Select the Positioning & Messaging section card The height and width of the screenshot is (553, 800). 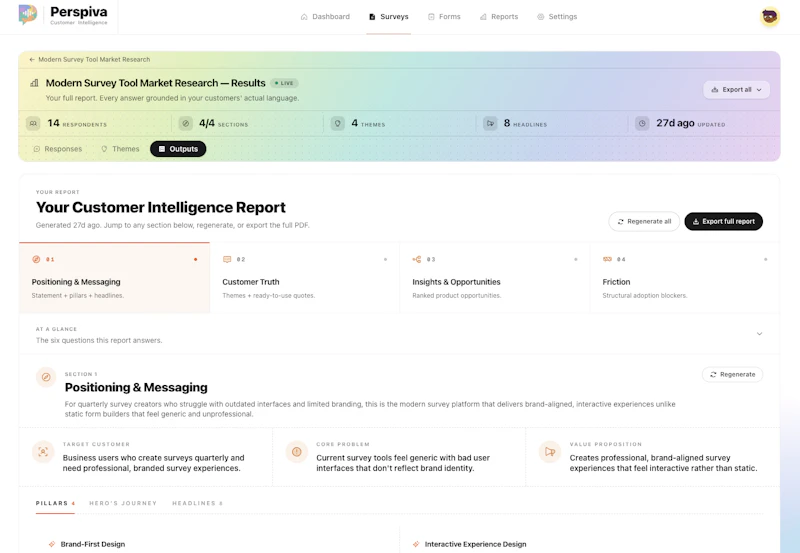tap(114, 278)
